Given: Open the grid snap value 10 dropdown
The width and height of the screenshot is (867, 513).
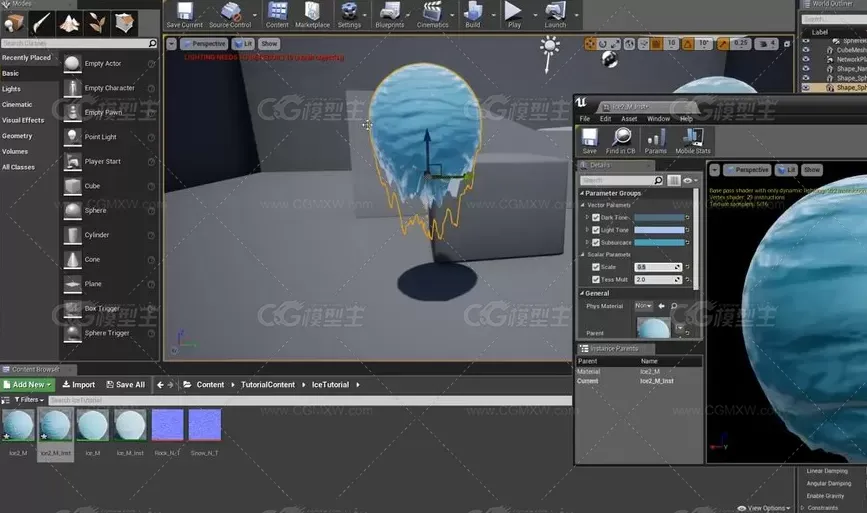Looking at the screenshot, I should tap(671, 44).
